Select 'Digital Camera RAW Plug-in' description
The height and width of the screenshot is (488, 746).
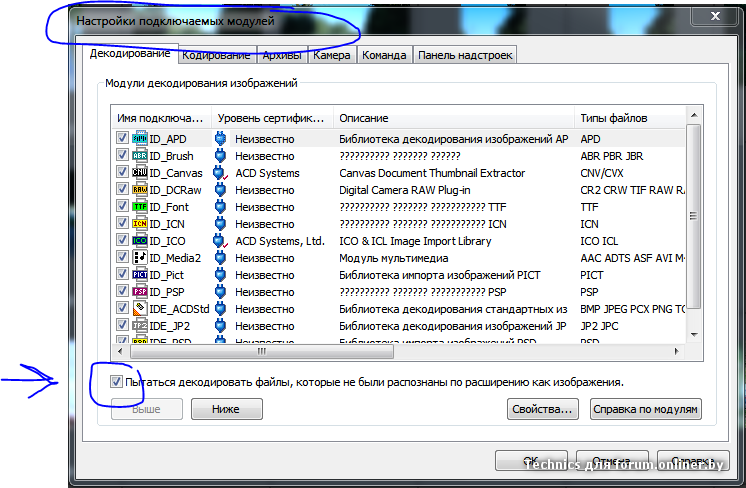[404, 190]
